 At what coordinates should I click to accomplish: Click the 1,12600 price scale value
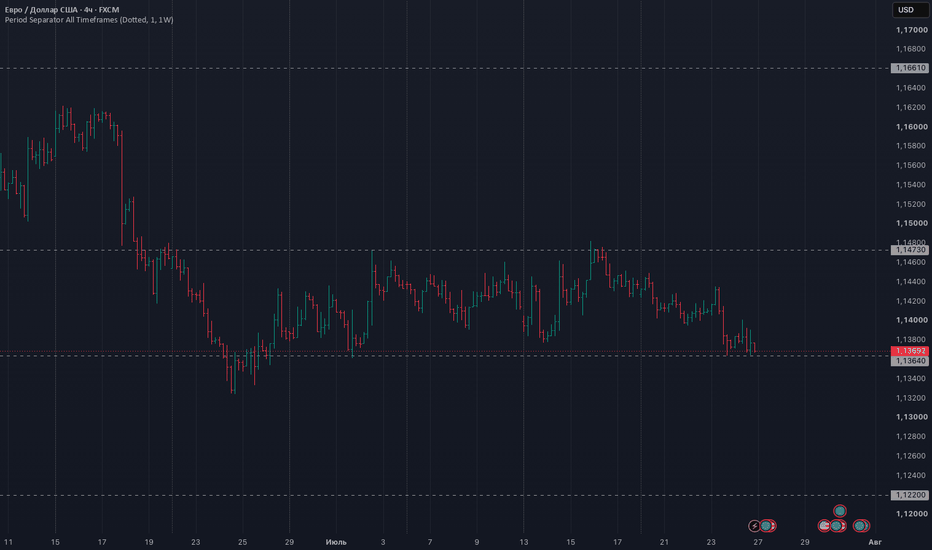tap(912, 455)
